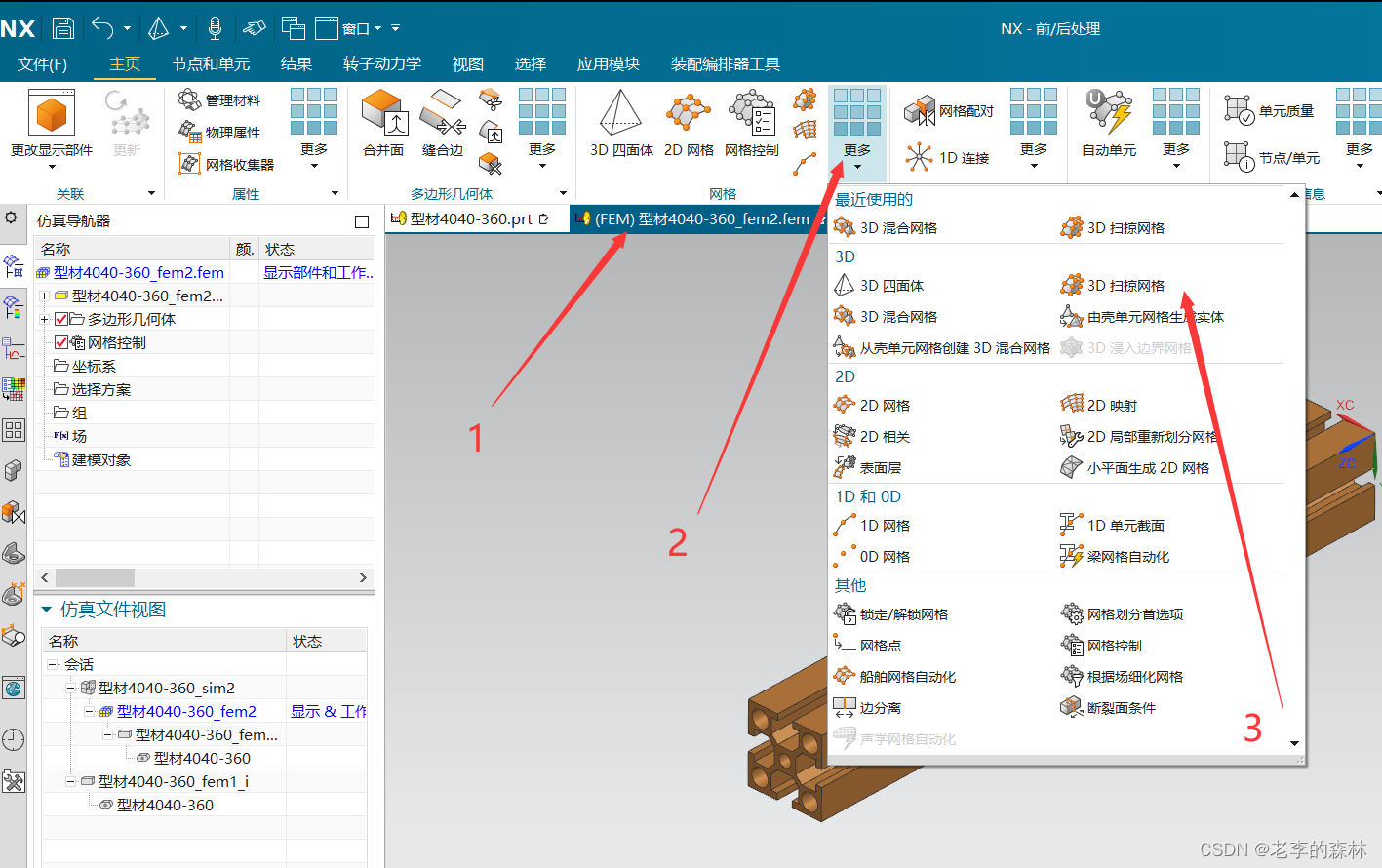The height and width of the screenshot is (868, 1382).
Task: Open the history clock tab in resource bar
Action: click(13, 739)
